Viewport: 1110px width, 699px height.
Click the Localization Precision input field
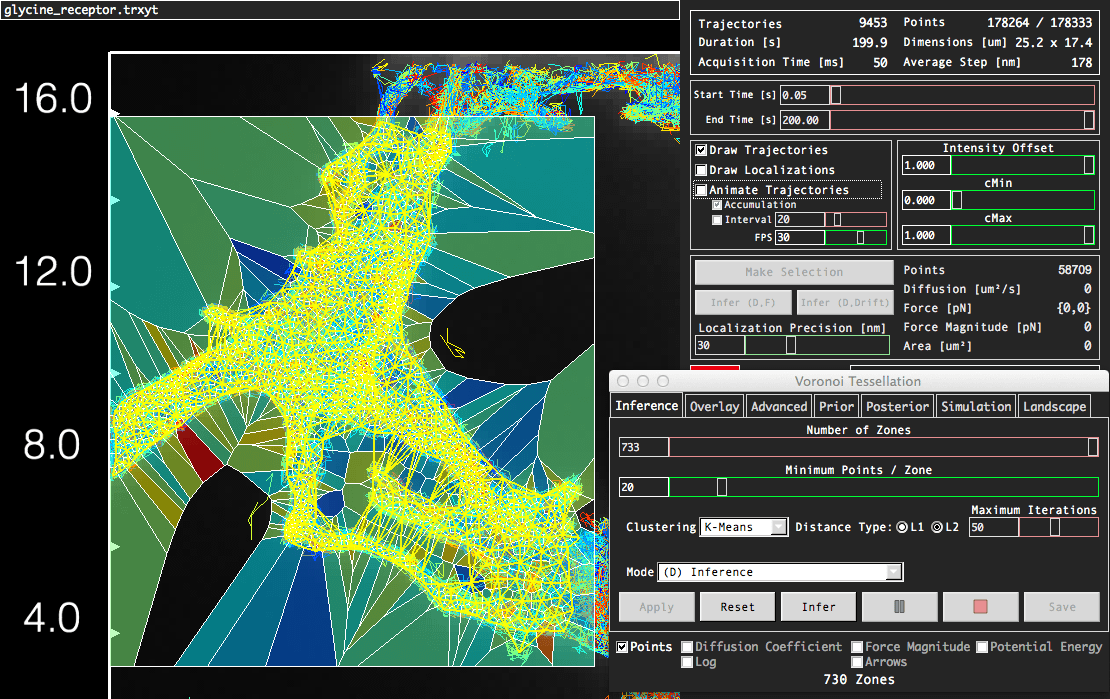[720, 345]
